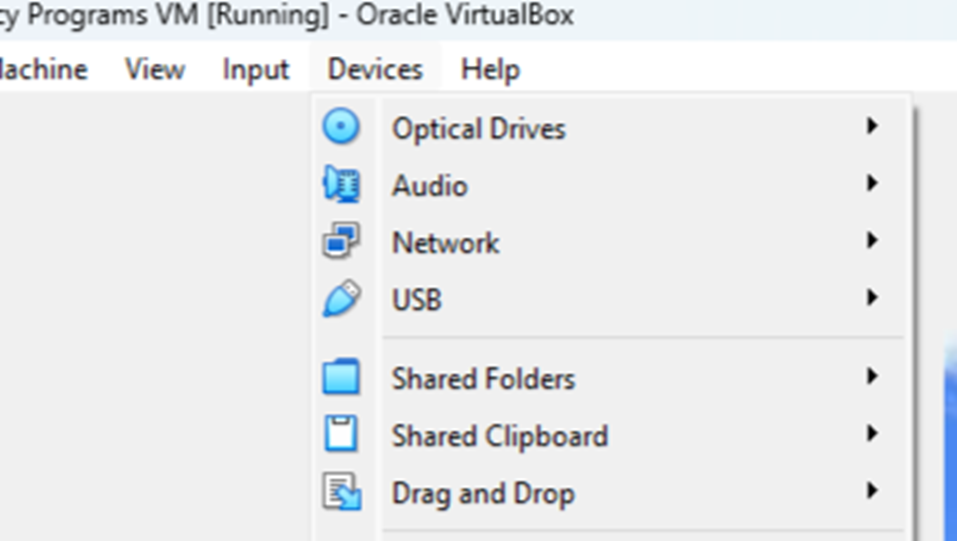
Task: Expand the Drag and Drop submenu arrow
Action: point(872,491)
